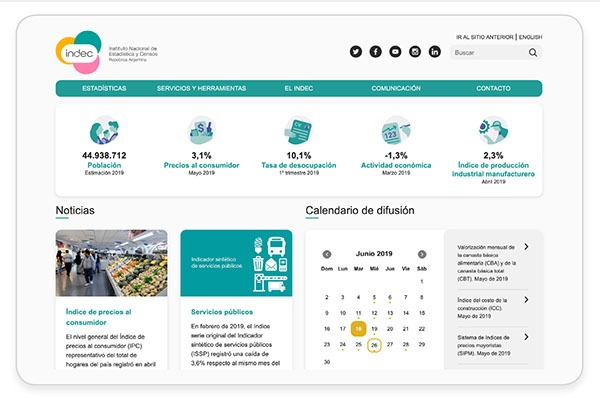Open Actividad económica indicator link
The height and width of the screenshot is (398, 600).
point(396,165)
